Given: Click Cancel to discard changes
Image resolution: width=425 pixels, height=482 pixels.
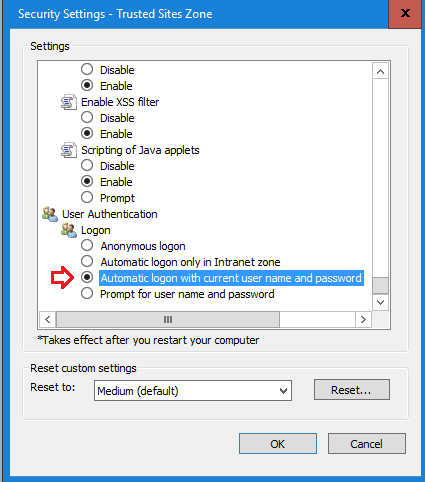Looking at the screenshot, I should 367,444.
